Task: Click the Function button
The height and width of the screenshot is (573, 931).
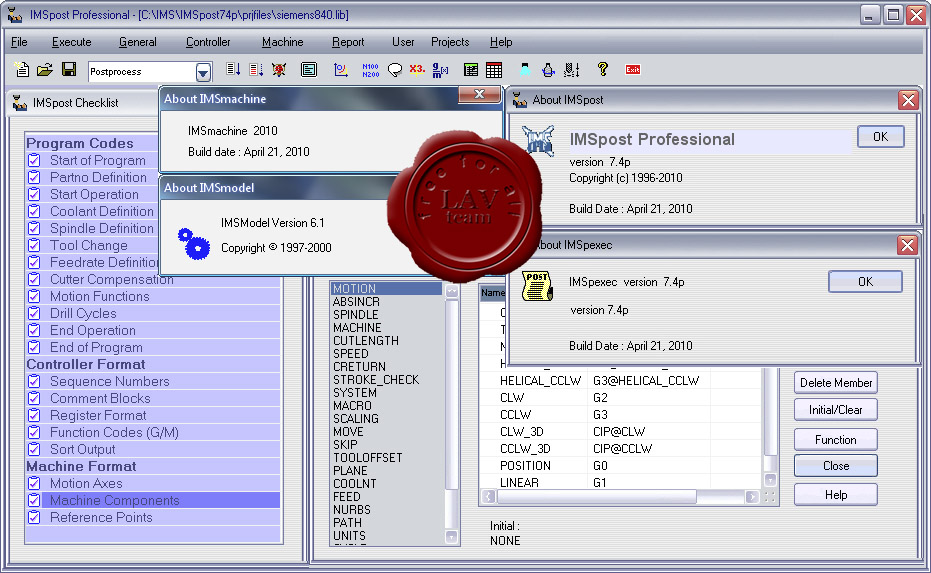Action: (835, 440)
